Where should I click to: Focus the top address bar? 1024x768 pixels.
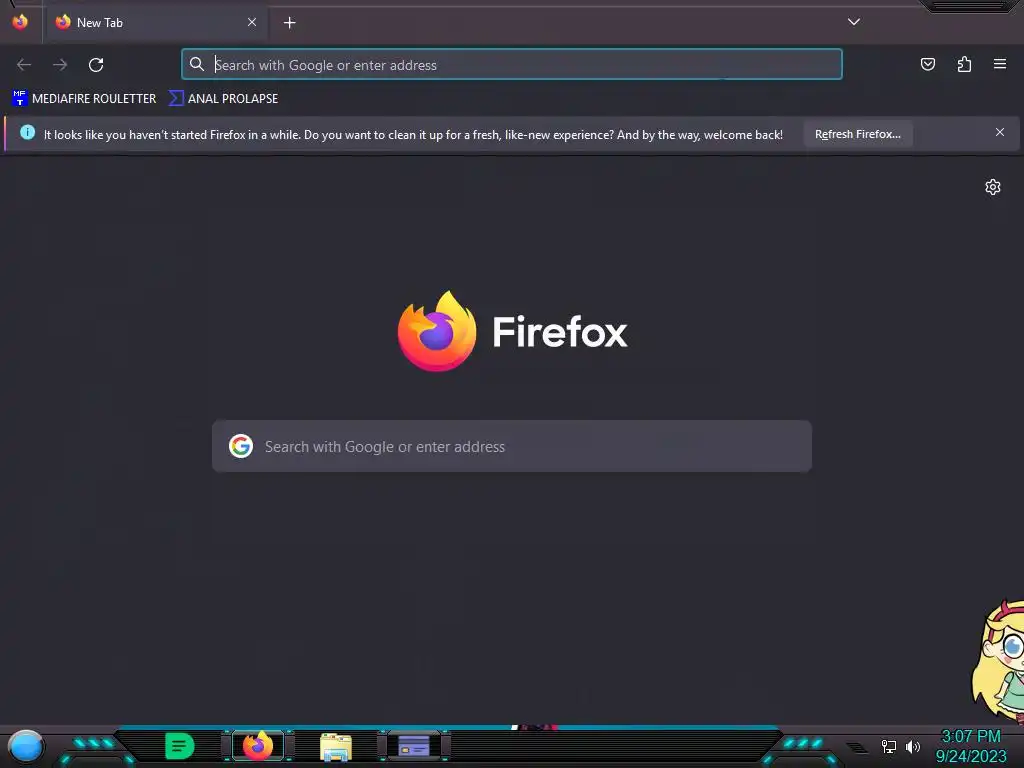pos(511,64)
